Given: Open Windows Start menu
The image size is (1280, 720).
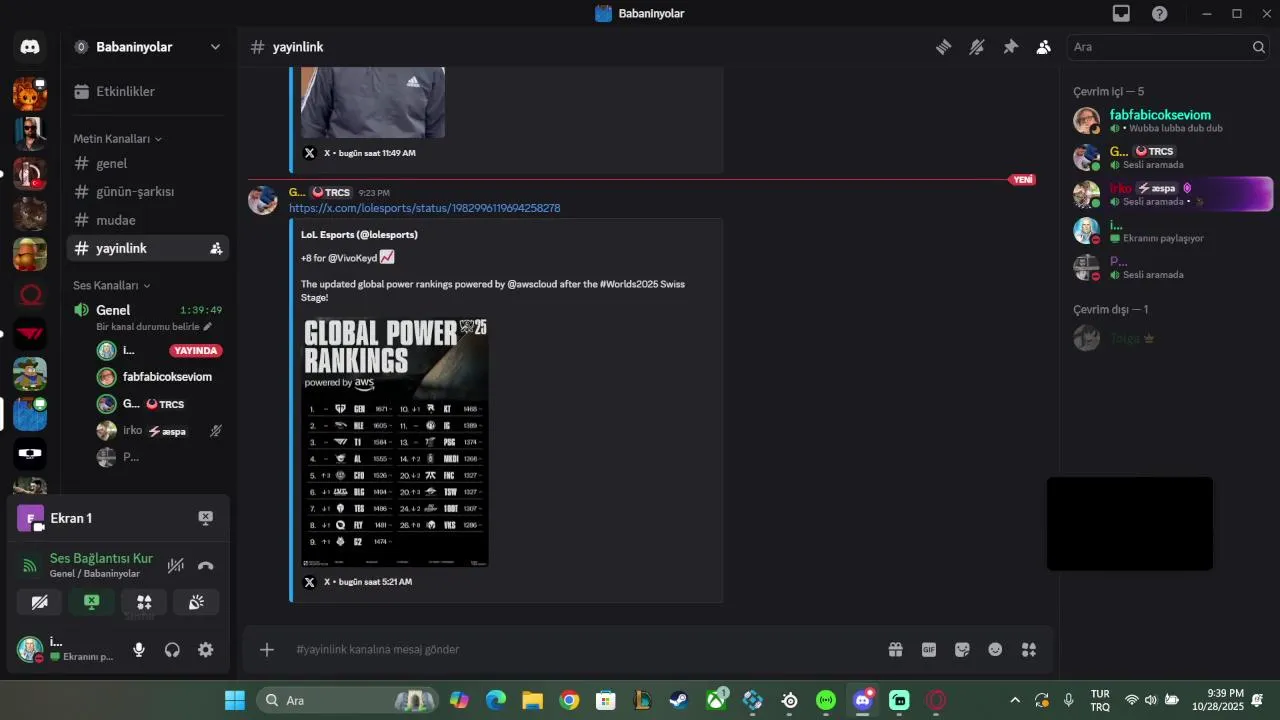Looking at the screenshot, I should 235,700.
